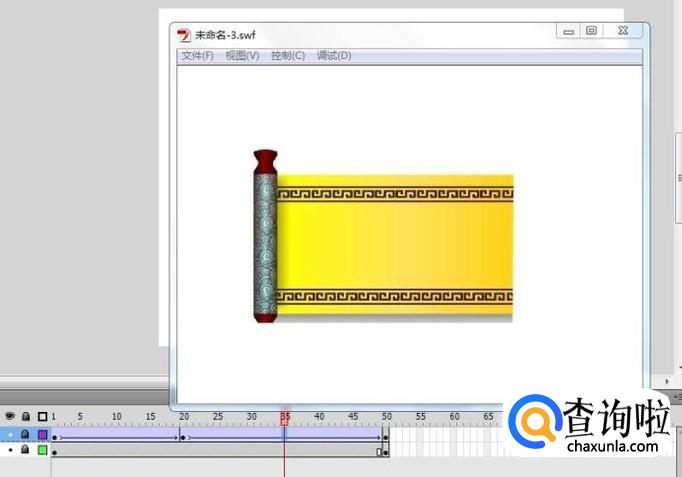This screenshot has width=682, height=477.
Task: Select the keyframe at frame 20 on top layer
Action: click(x=181, y=436)
